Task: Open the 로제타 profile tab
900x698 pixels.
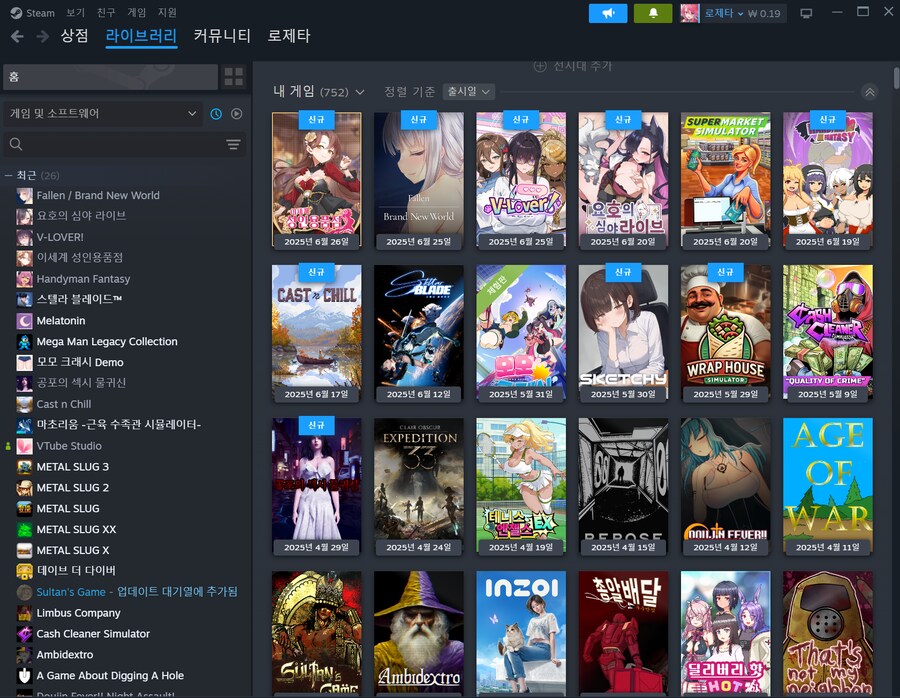Action: coord(289,36)
